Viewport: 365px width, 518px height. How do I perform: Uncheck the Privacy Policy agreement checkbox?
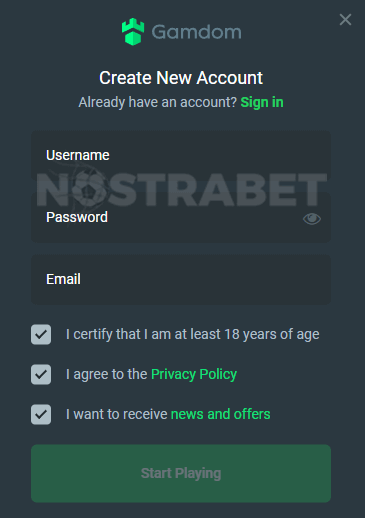tap(41, 374)
